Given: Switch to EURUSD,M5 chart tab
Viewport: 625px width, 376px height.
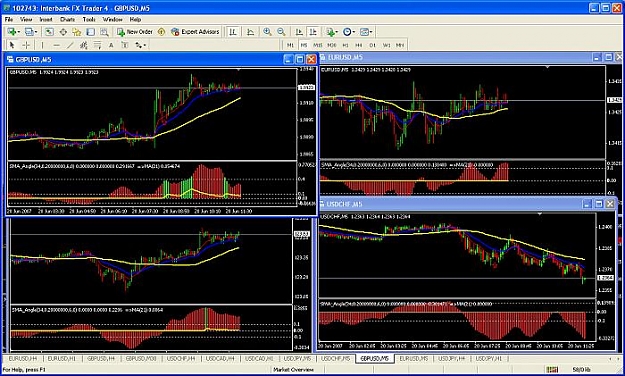Looking at the screenshot, I should pyautogui.click(x=414, y=359).
